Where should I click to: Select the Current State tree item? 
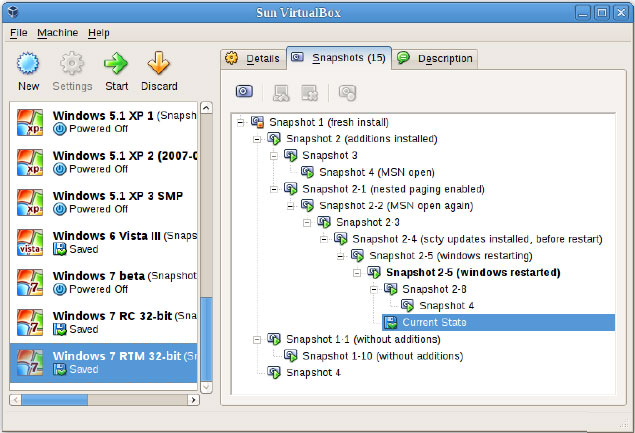pyautogui.click(x=499, y=322)
